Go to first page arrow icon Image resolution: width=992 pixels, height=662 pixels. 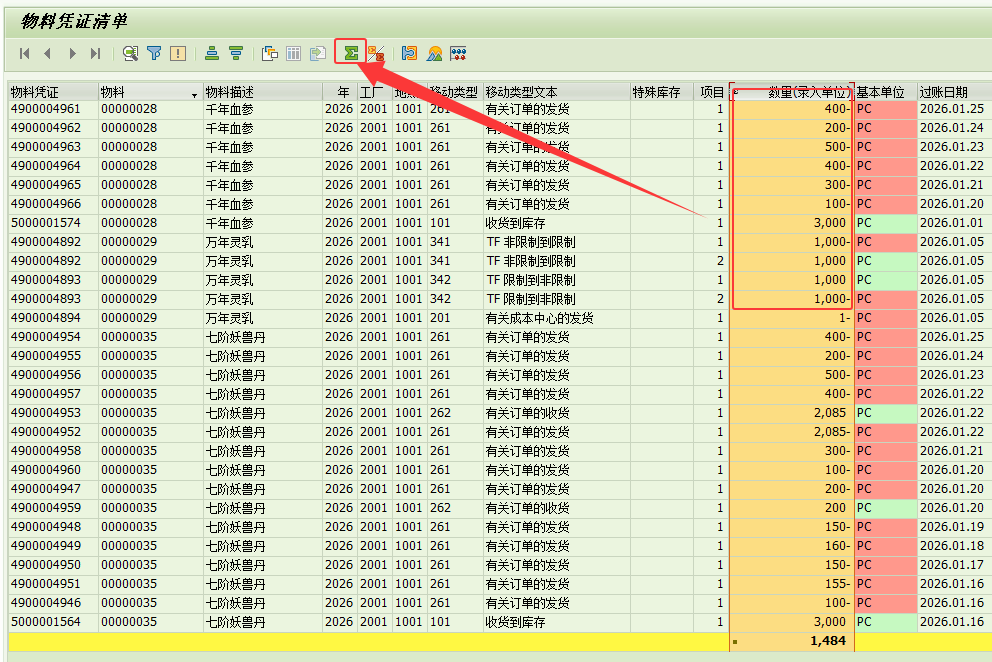click(24, 53)
